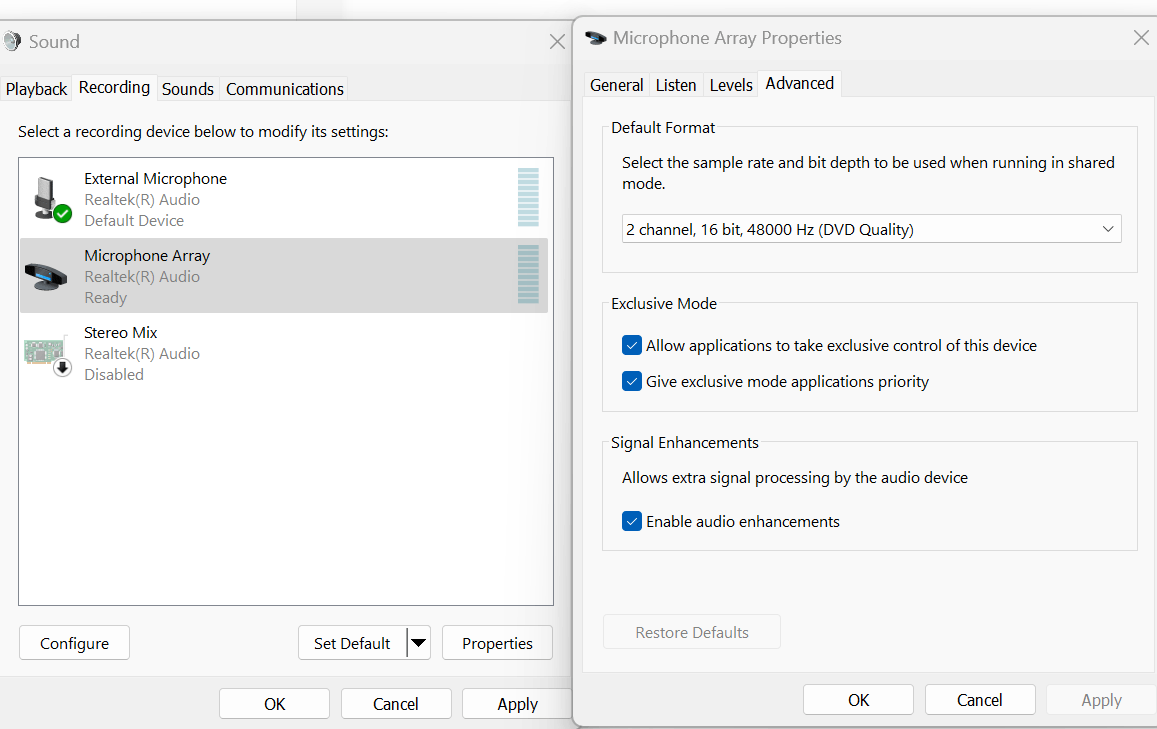This screenshot has height=729, width=1157.
Task: Click Cancel in Microphone Array Properties
Action: pyautogui.click(x=980, y=699)
